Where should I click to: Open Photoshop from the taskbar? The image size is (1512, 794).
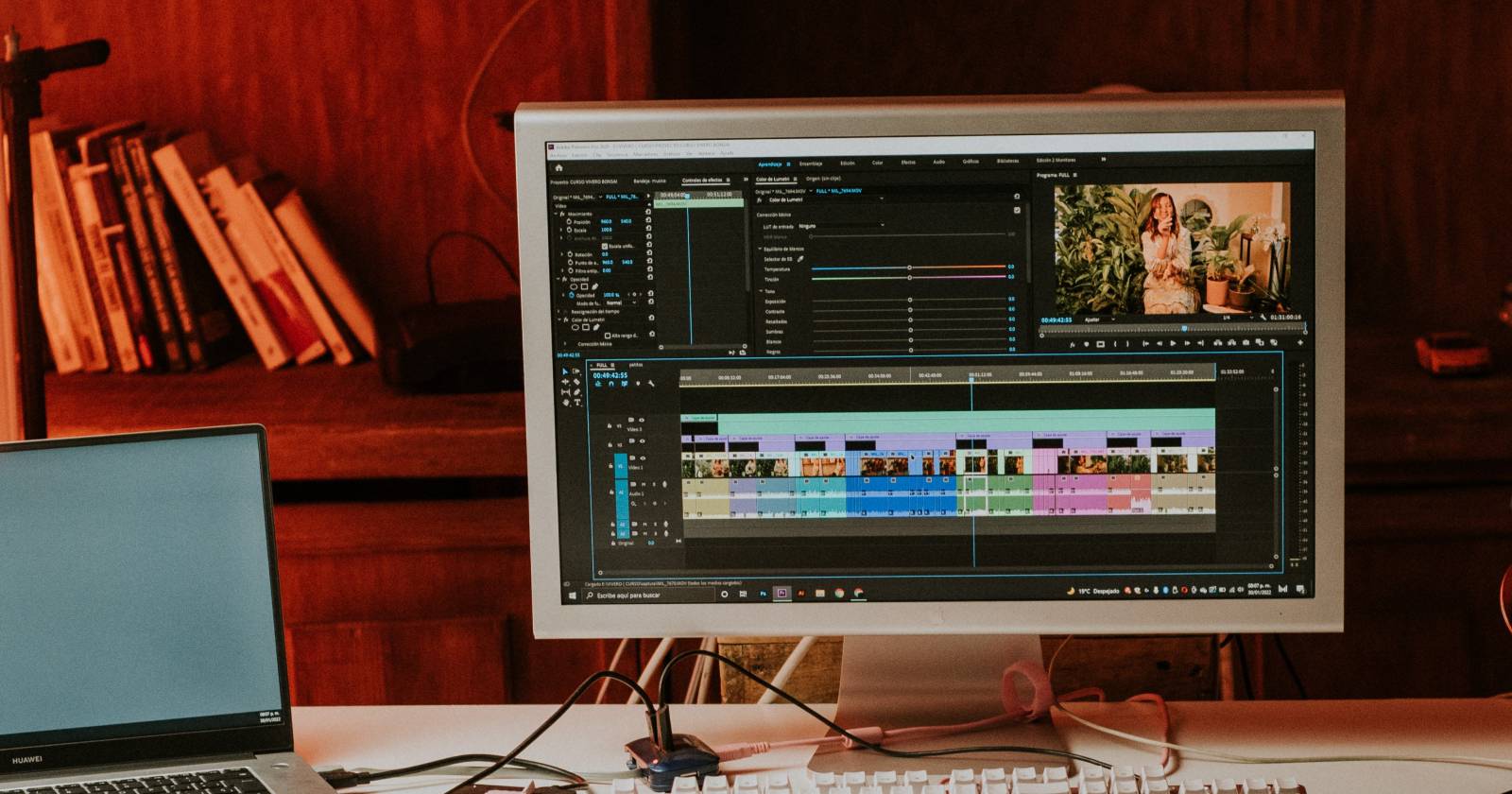pyautogui.click(x=764, y=594)
